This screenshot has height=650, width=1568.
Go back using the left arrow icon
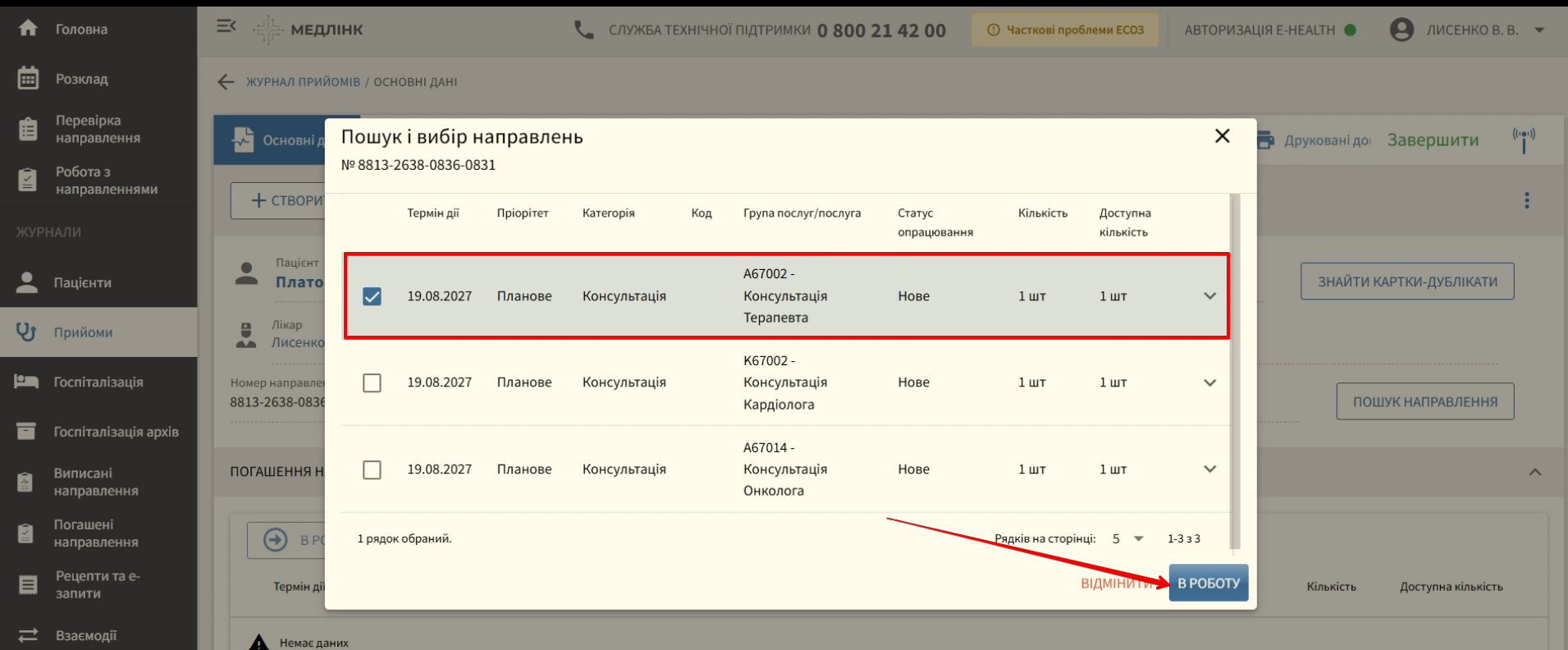pos(226,82)
